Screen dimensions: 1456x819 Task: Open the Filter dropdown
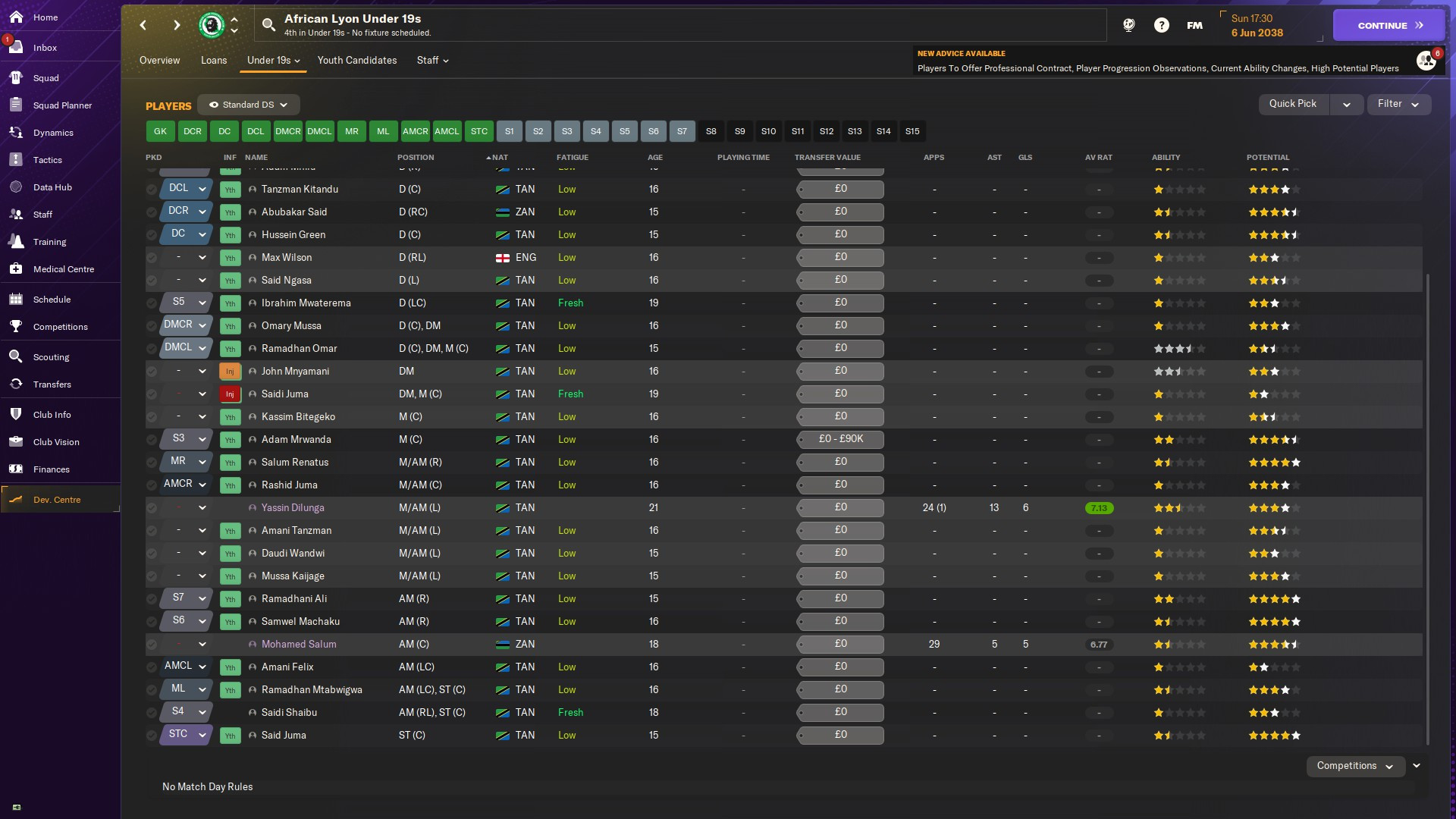click(1398, 104)
